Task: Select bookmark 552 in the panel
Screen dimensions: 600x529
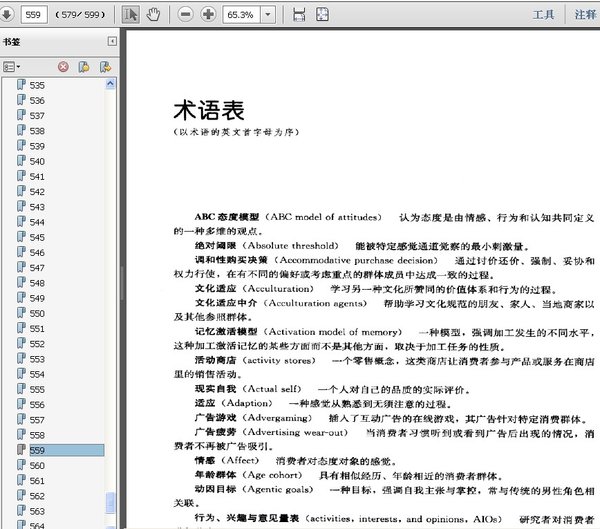Action: click(37, 343)
